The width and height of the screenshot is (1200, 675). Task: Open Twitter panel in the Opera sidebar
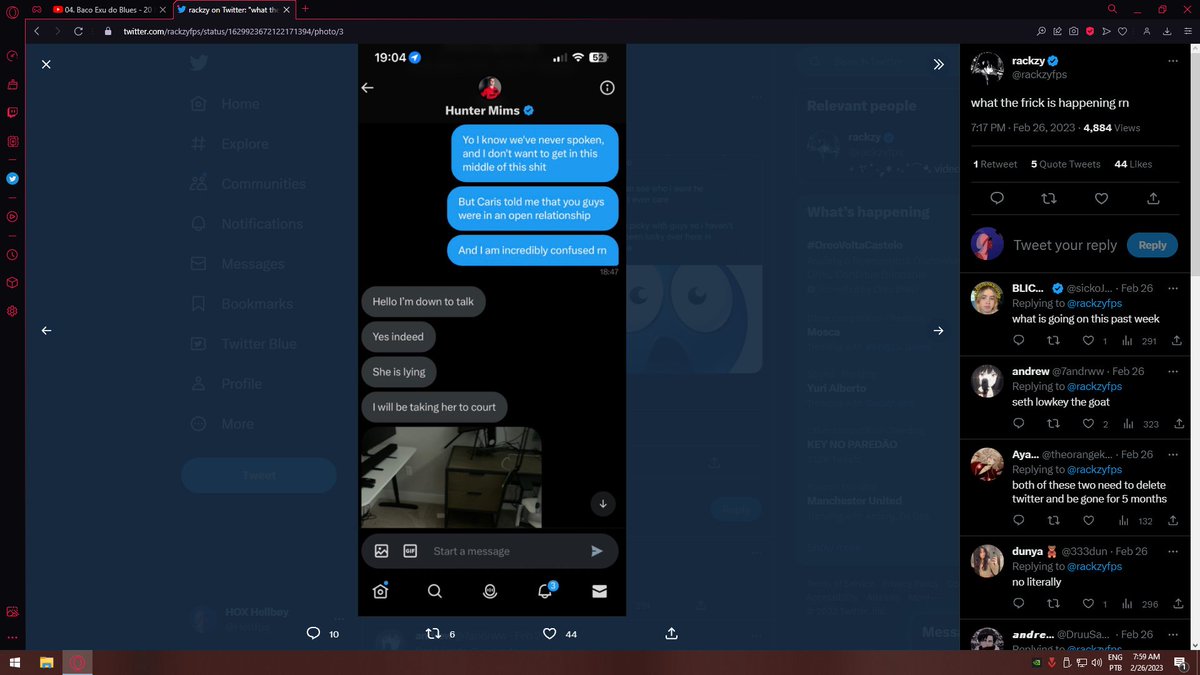click(12, 179)
